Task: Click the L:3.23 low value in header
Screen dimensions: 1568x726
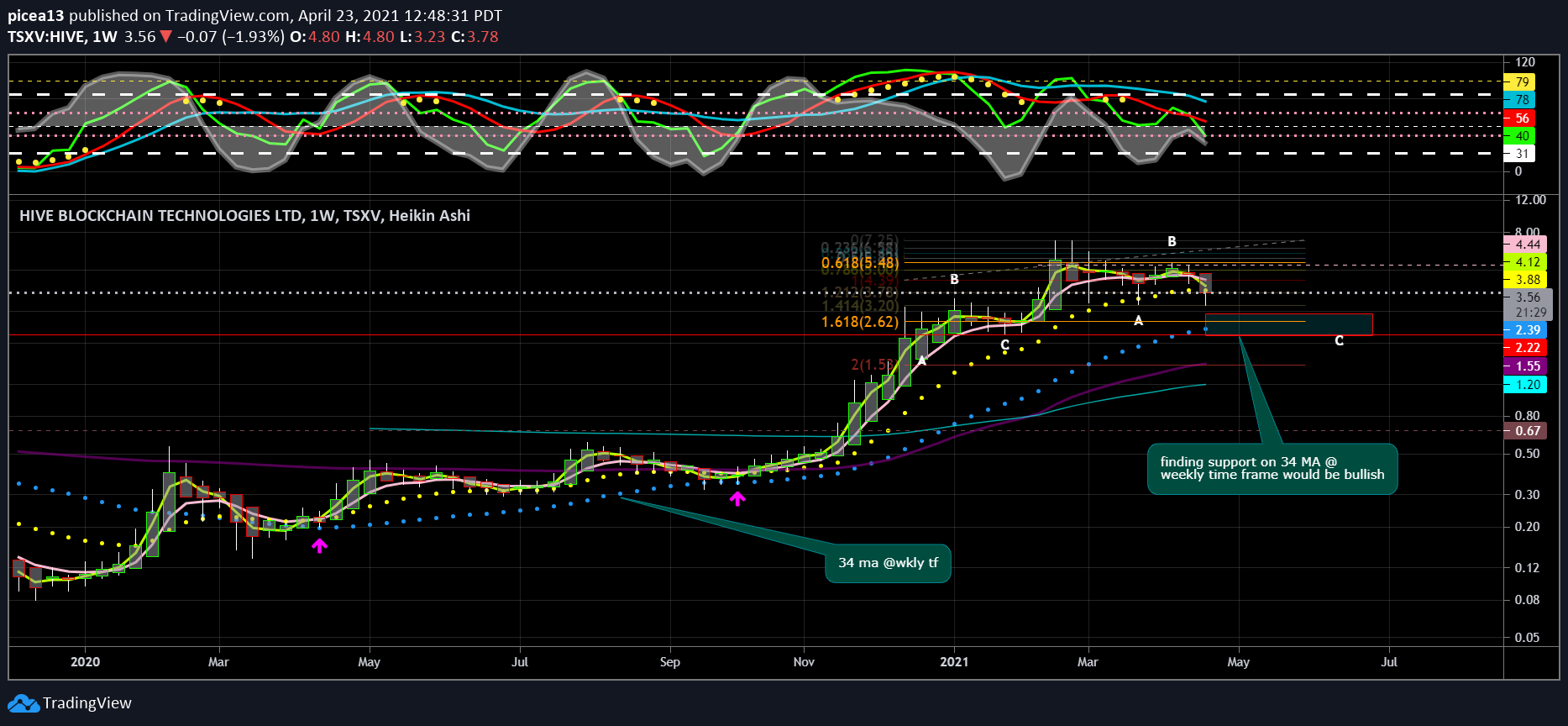Action: 422,37
